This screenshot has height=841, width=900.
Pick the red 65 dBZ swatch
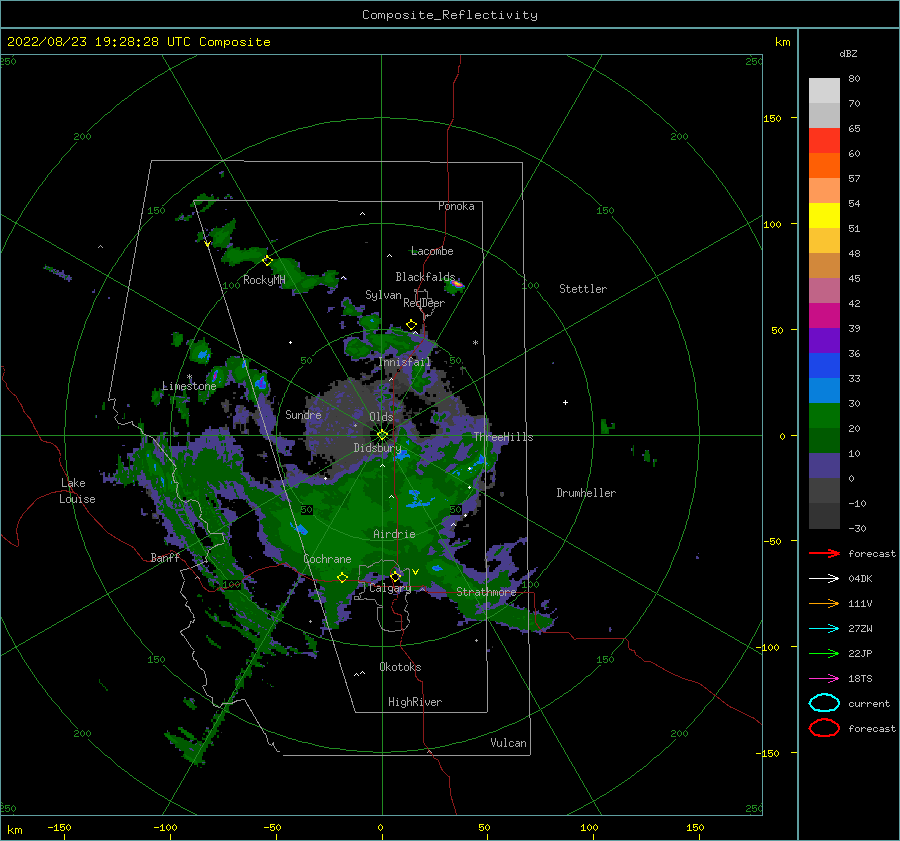pyautogui.click(x=824, y=141)
